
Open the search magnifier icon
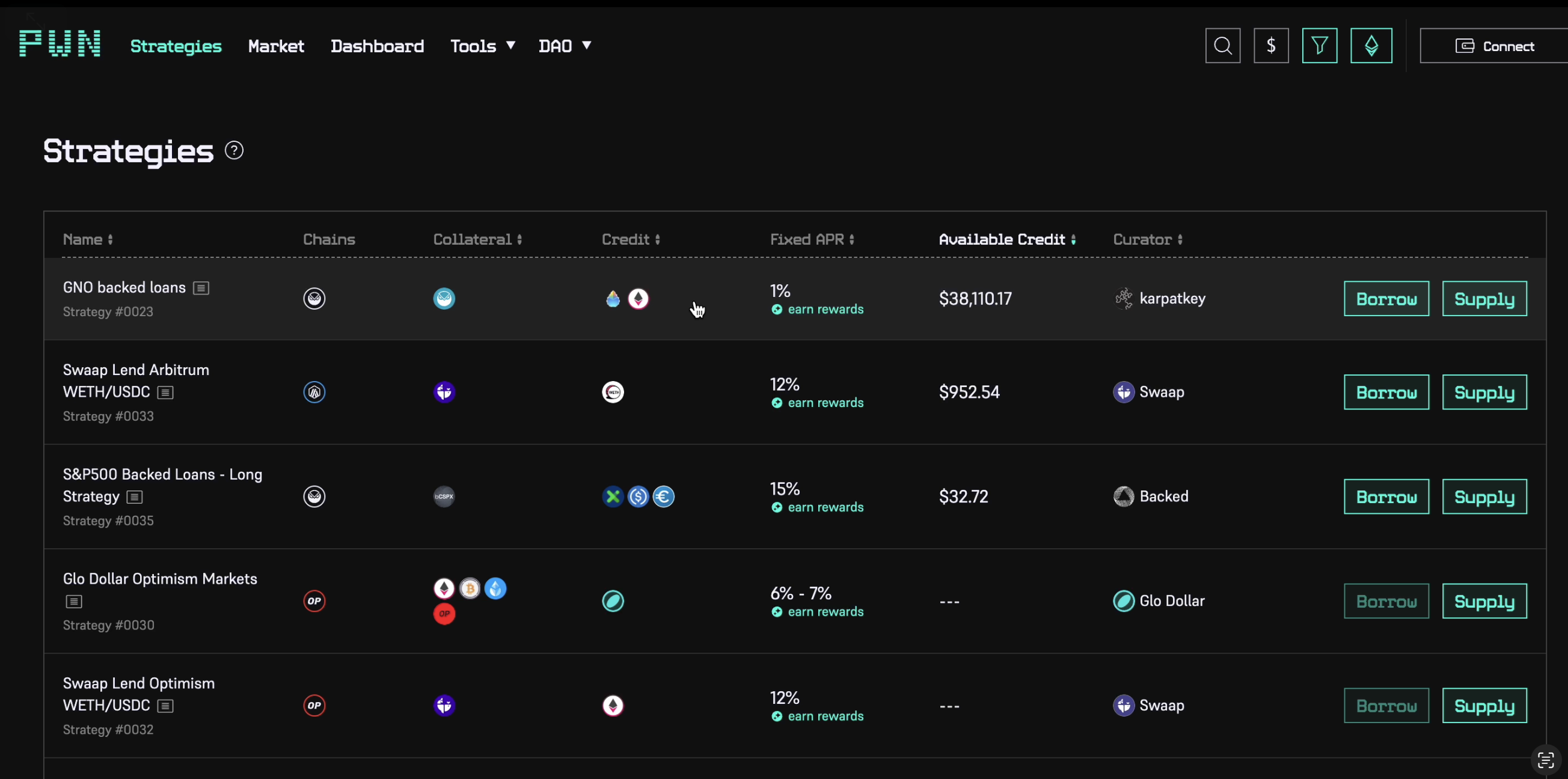pyautogui.click(x=1222, y=46)
